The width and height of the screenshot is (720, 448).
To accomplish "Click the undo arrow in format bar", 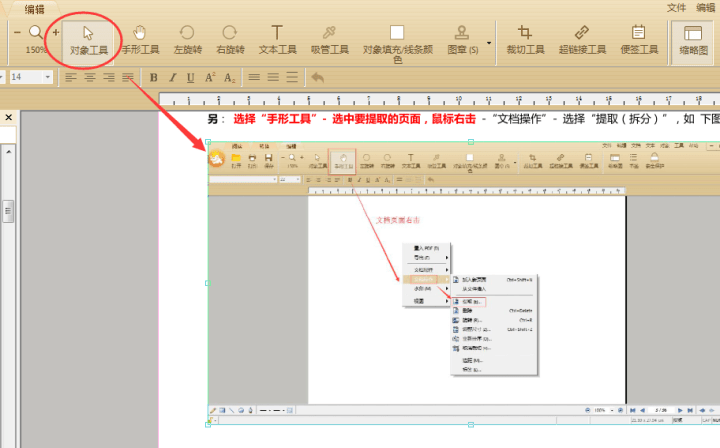I will (317, 77).
